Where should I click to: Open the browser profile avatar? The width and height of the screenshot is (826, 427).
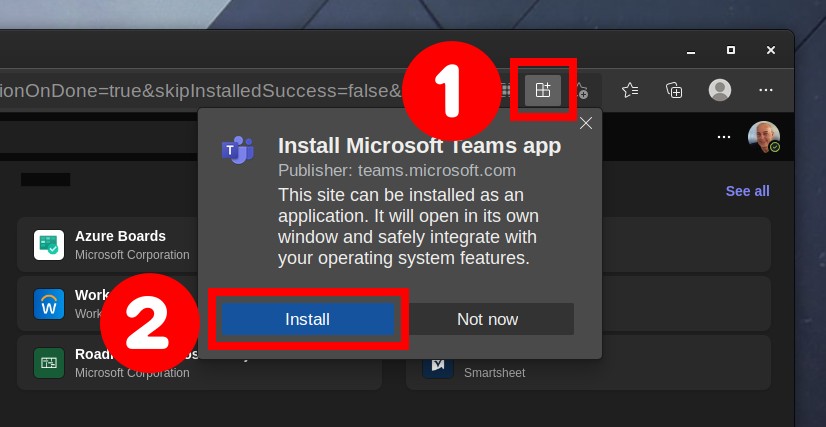point(720,90)
